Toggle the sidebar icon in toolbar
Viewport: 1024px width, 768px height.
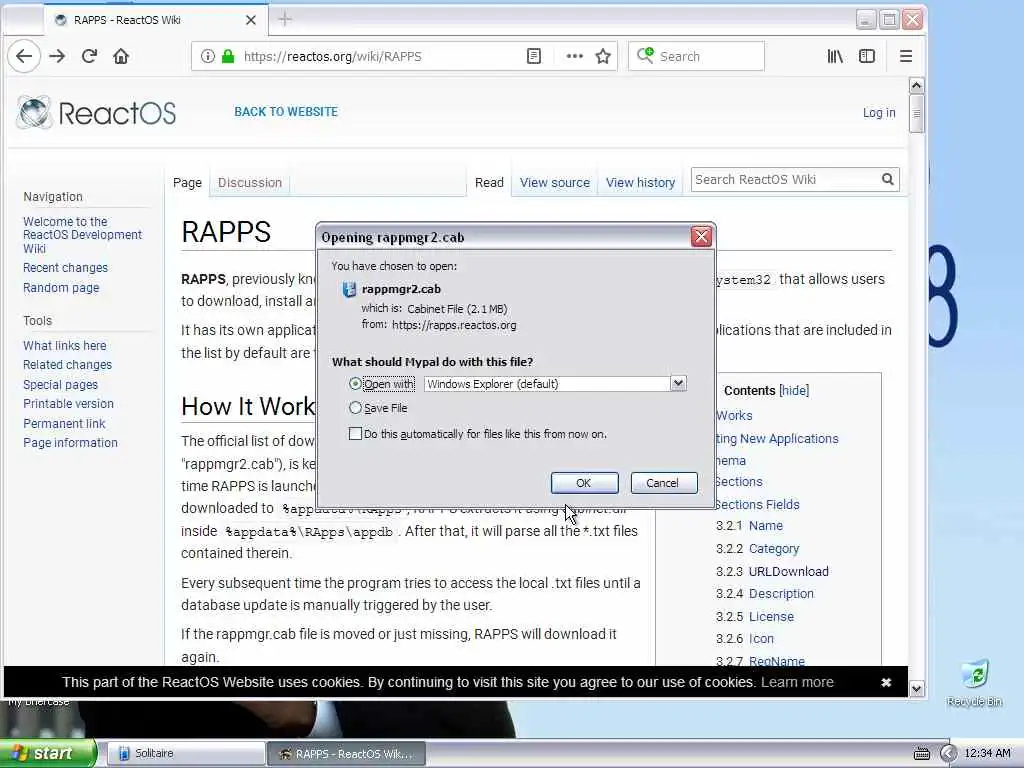(x=867, y=56)
